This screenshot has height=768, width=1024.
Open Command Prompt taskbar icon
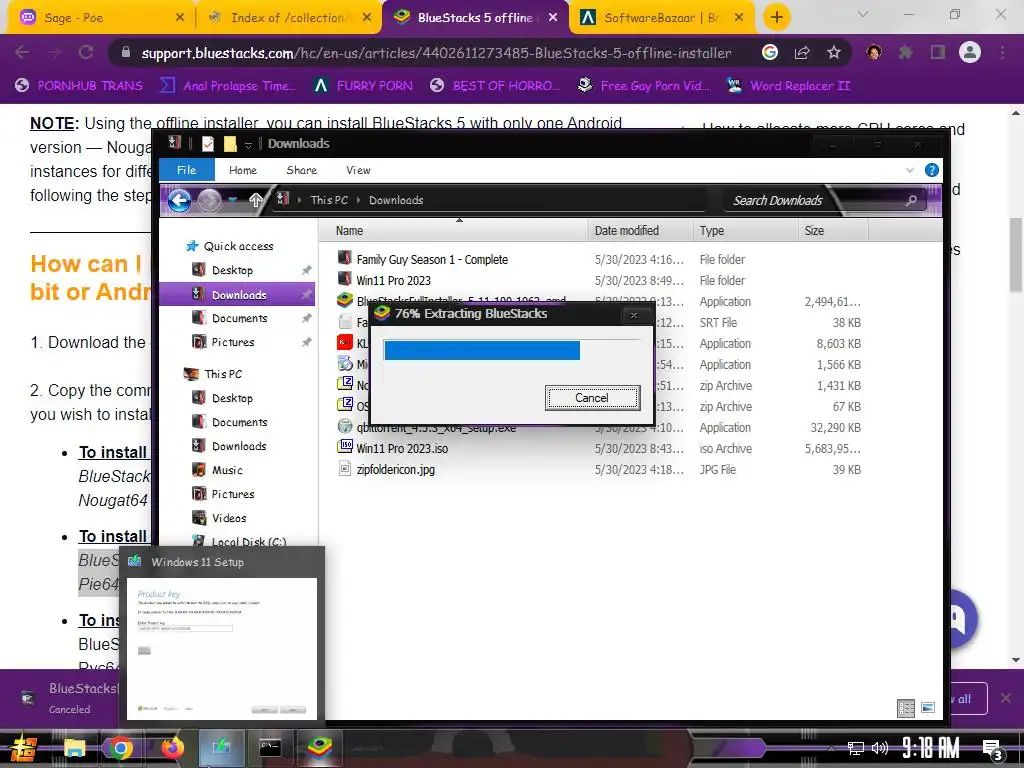pyautogui.click(x=270, y=748)
